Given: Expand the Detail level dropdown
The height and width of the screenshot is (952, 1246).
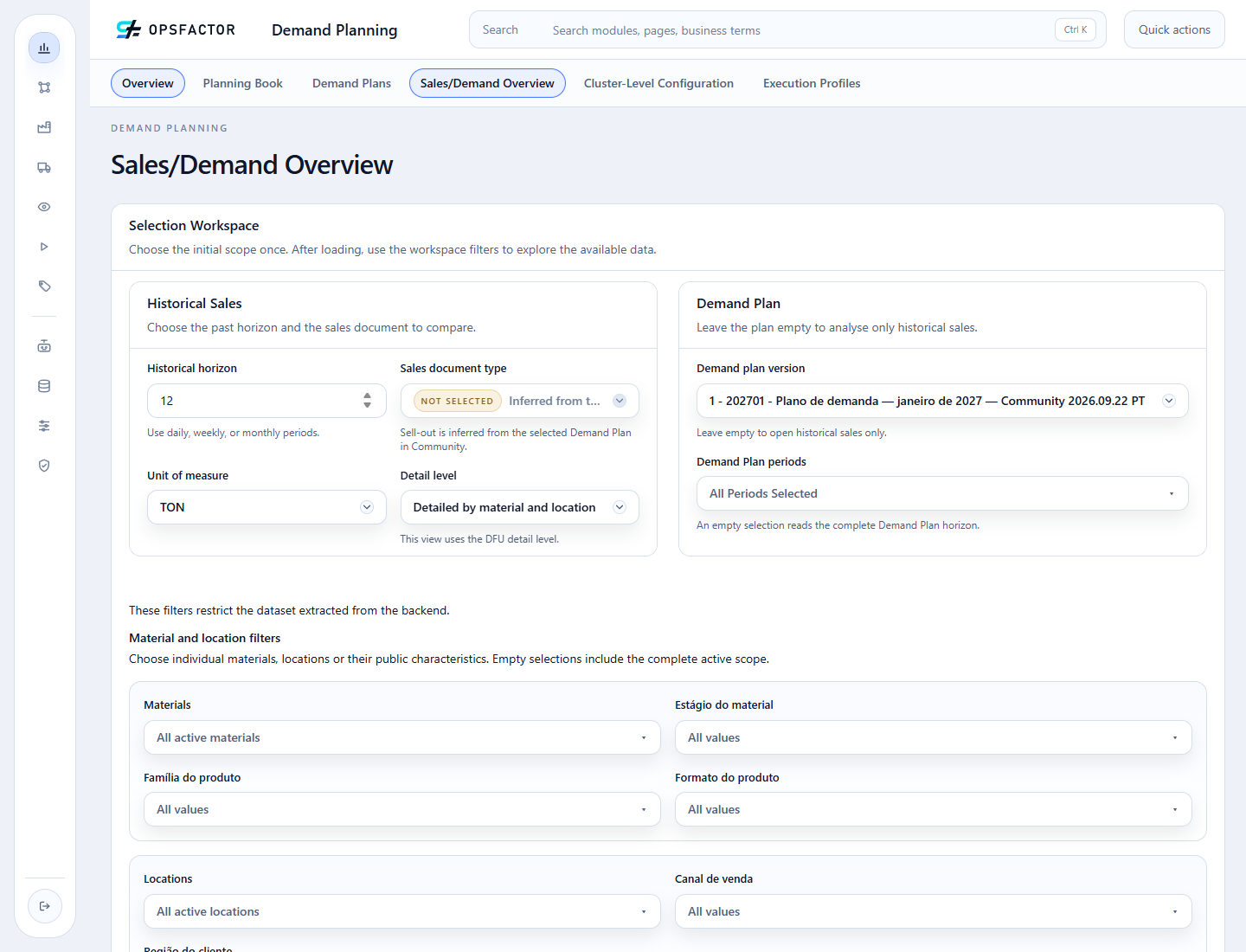Looking at the screenshot, I should [x=519, y=507].
